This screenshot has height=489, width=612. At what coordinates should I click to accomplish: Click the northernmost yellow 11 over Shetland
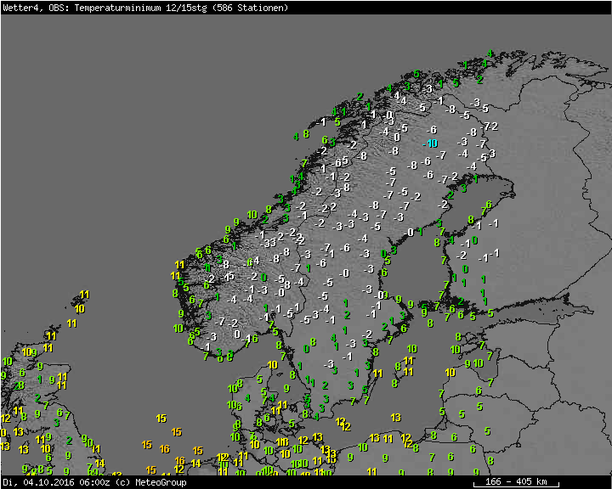[83, 294]
